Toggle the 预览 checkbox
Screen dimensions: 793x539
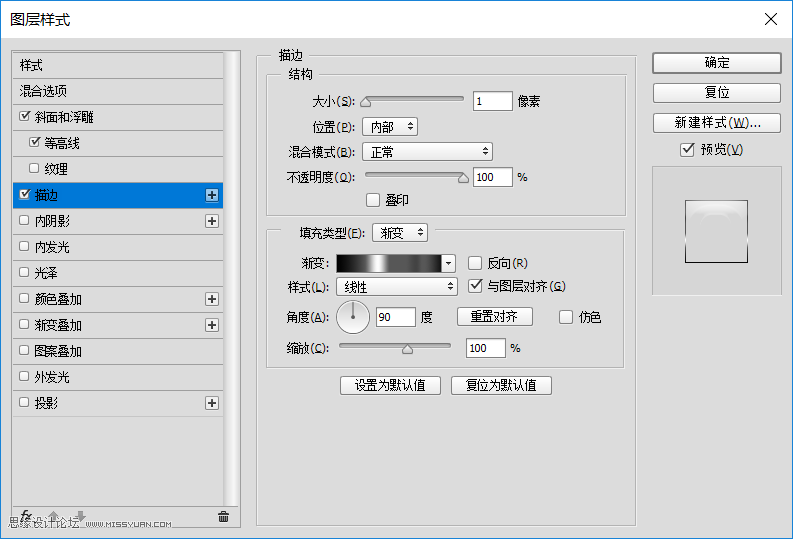coord(686,150)
